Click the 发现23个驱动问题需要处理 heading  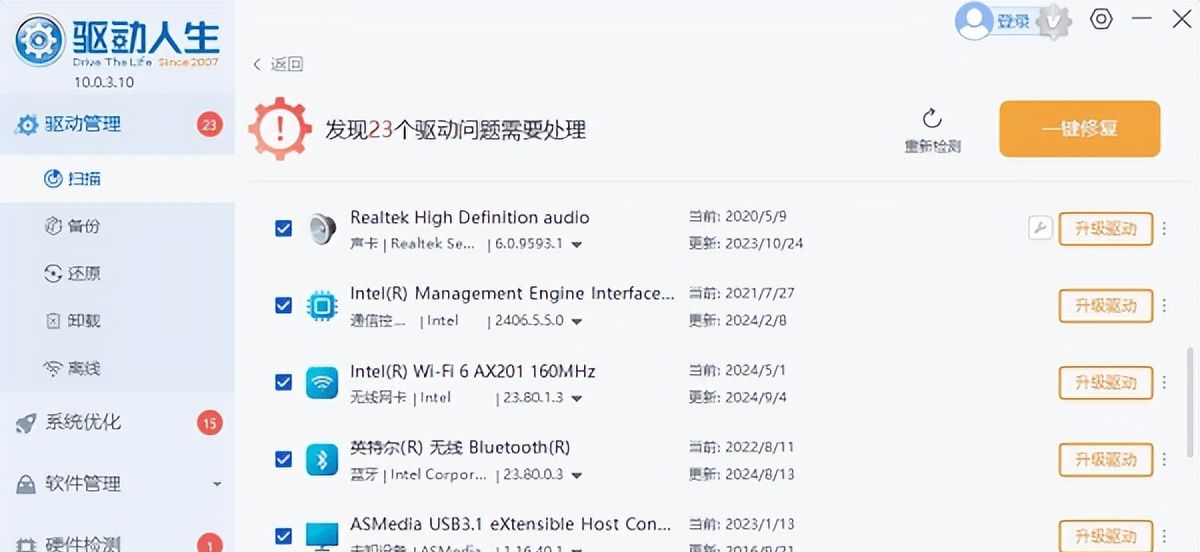pyautogui.click(x=455, y=130)
